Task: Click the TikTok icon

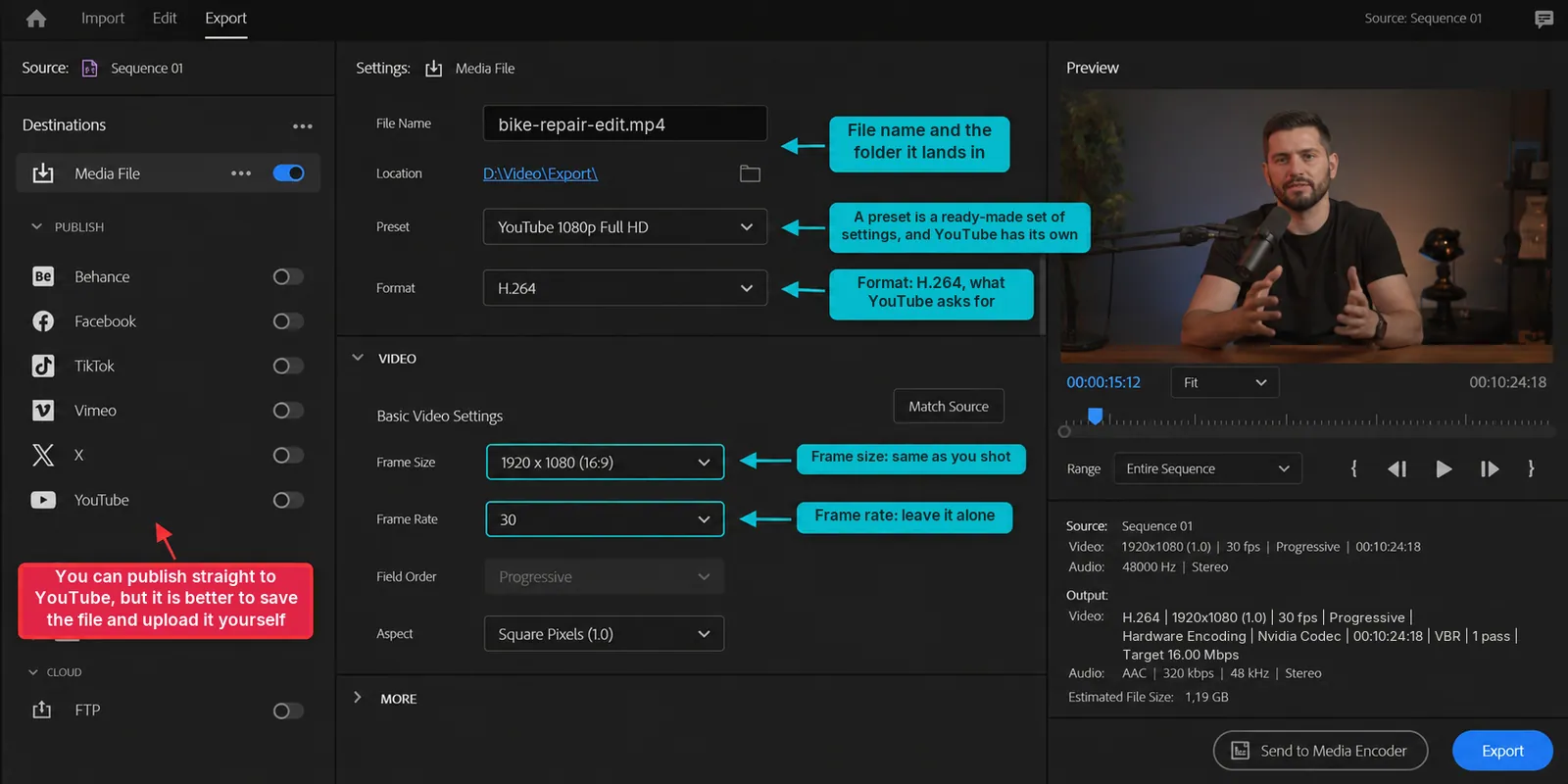Action: [43, 366]
